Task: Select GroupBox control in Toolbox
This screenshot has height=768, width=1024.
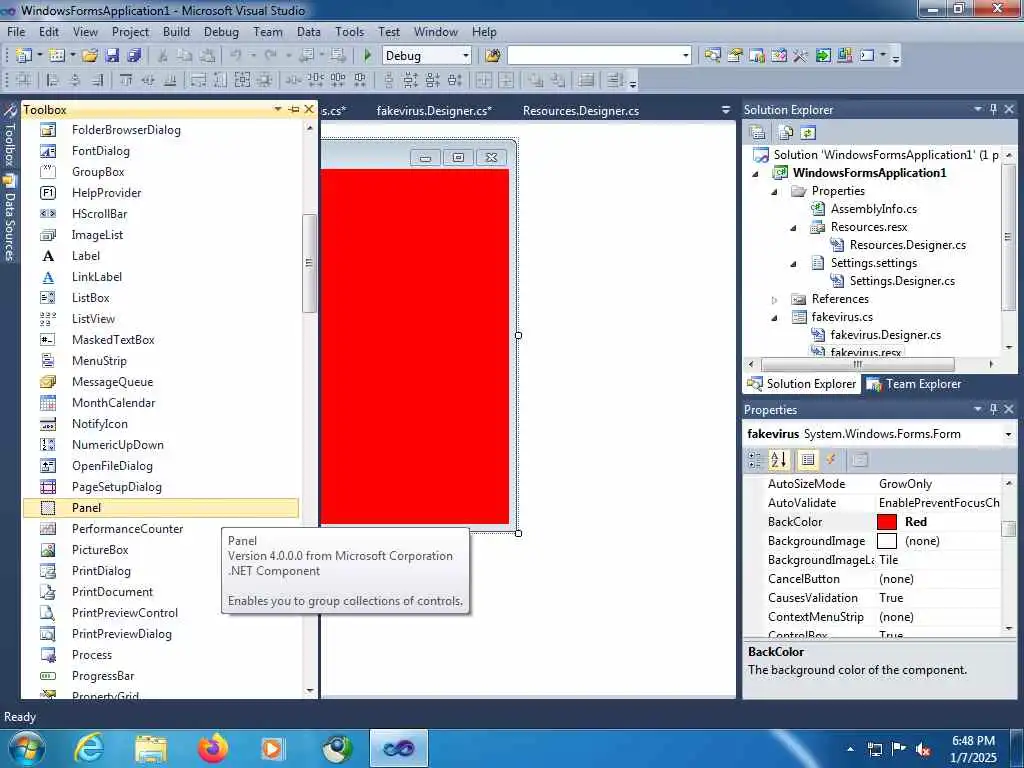Action: (160, 172)
